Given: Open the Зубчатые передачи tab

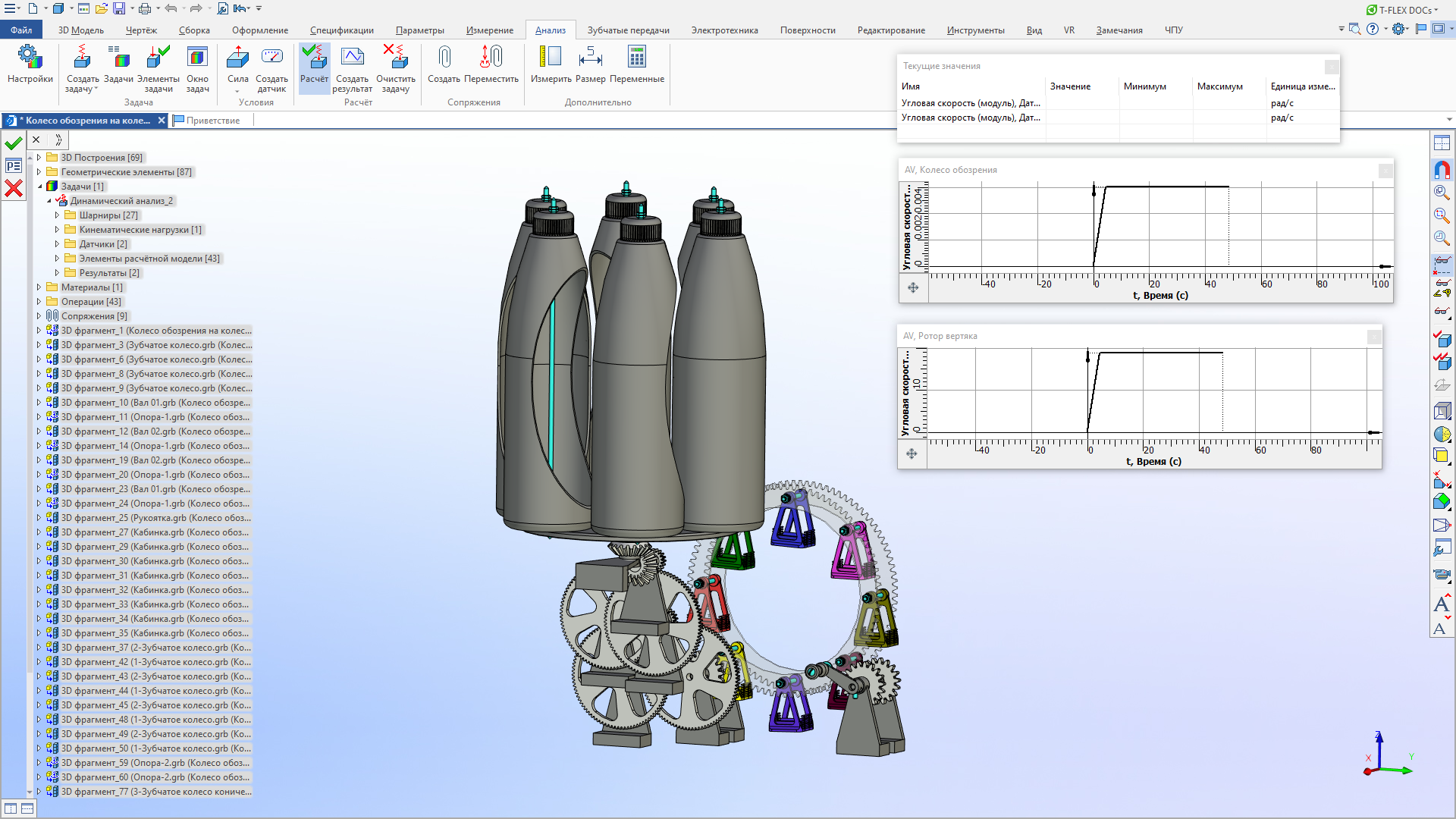Looking at the screenshot, I should (628, 30).
